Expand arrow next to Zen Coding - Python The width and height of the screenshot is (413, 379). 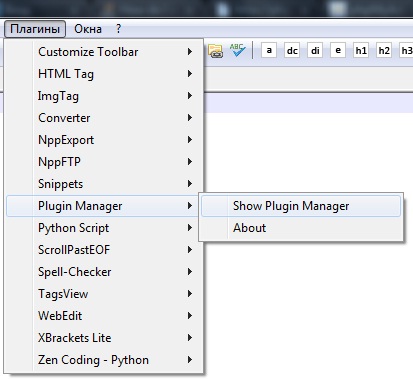(190, 360)
